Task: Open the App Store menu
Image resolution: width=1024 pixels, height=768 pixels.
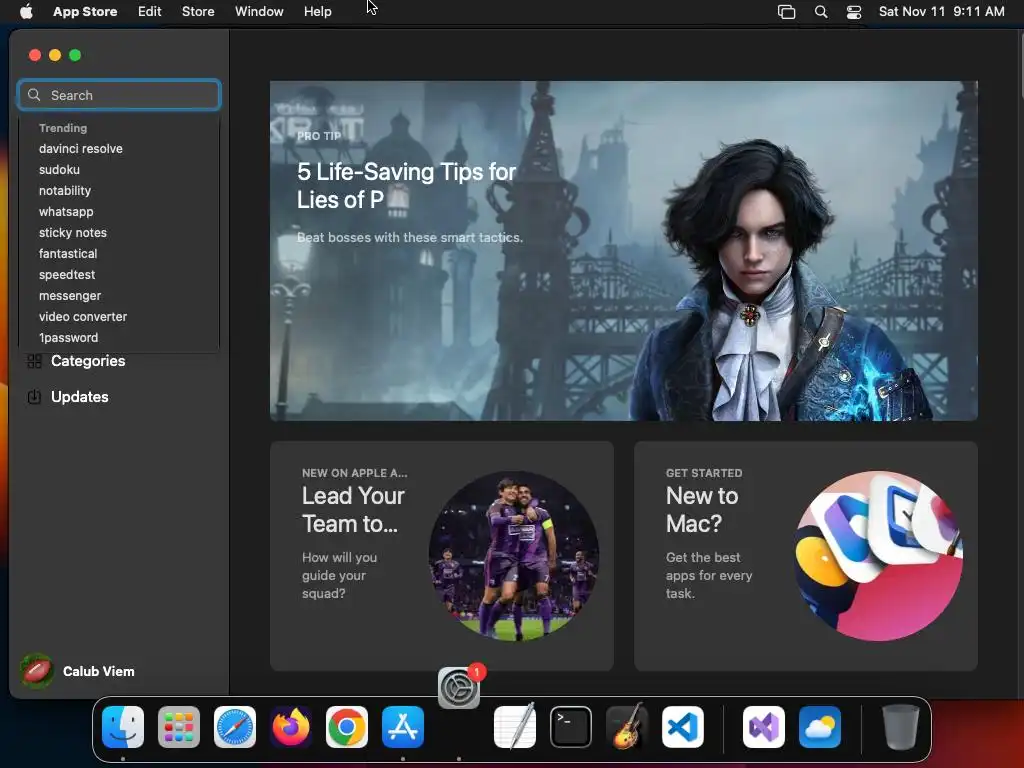Action: pos(85,11)
